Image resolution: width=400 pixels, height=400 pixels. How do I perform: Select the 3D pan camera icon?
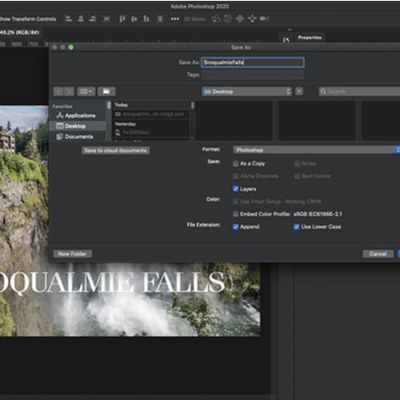coord(240,19)
